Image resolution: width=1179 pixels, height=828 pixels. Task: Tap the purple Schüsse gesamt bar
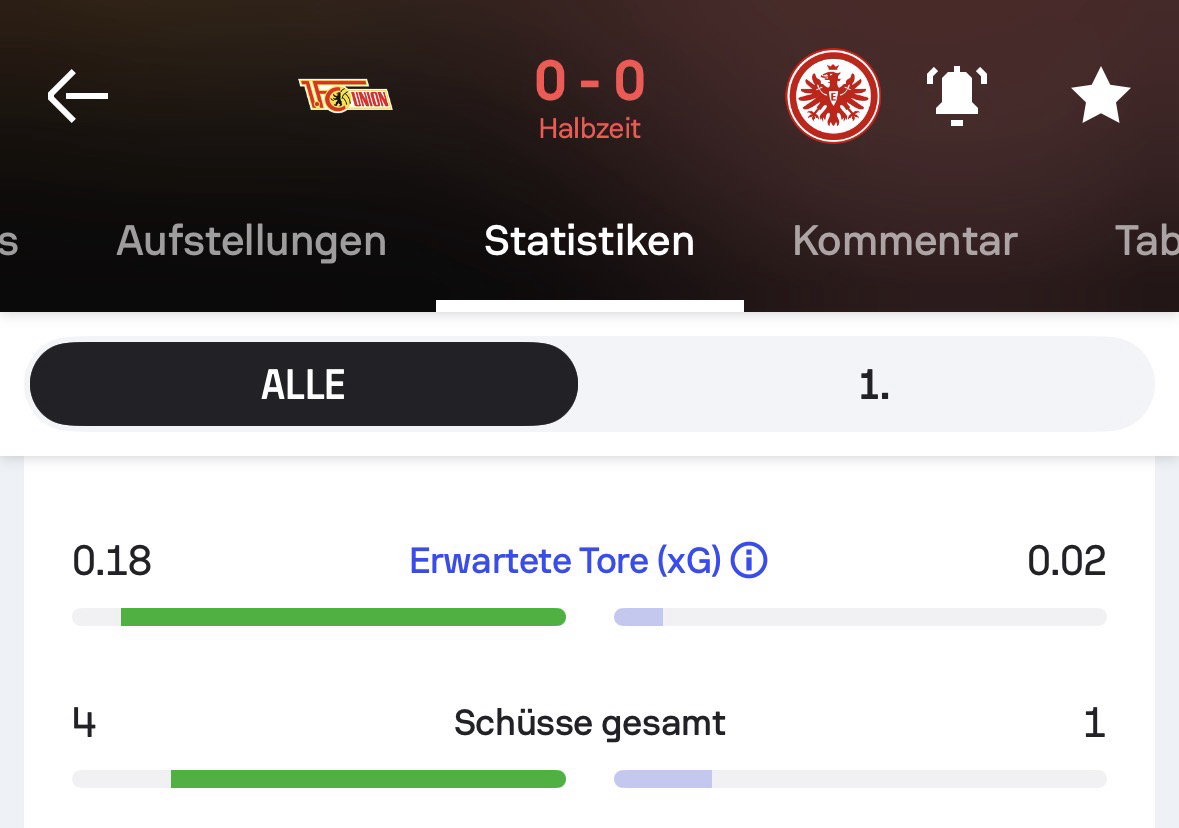click(x=663, y=779)
